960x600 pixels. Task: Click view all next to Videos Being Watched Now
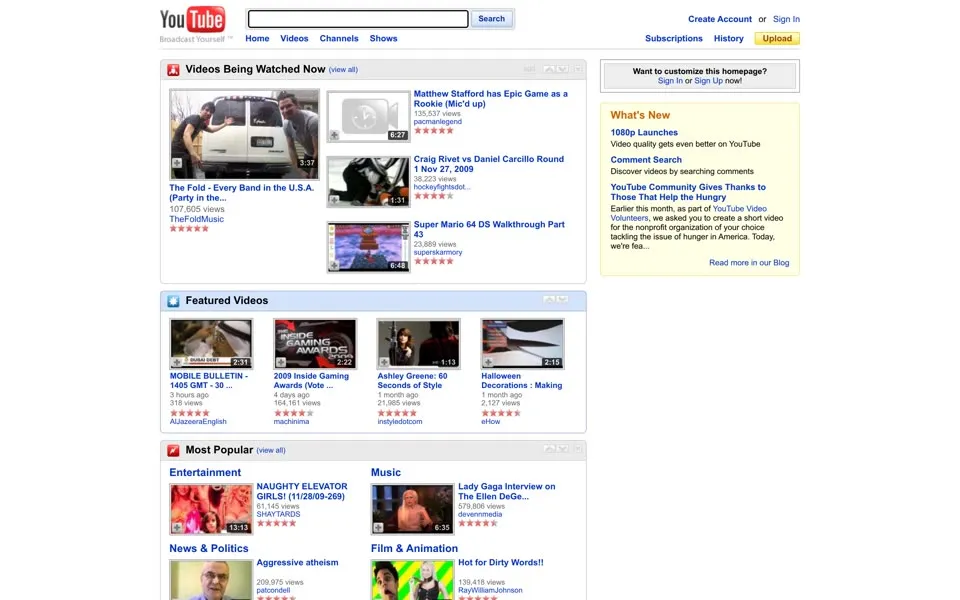tap(343, 70)
